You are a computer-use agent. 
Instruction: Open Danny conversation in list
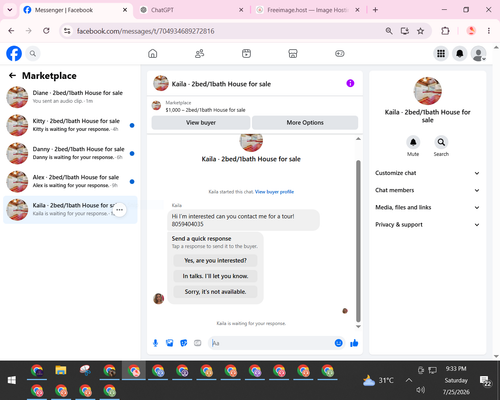click(70, 153)
